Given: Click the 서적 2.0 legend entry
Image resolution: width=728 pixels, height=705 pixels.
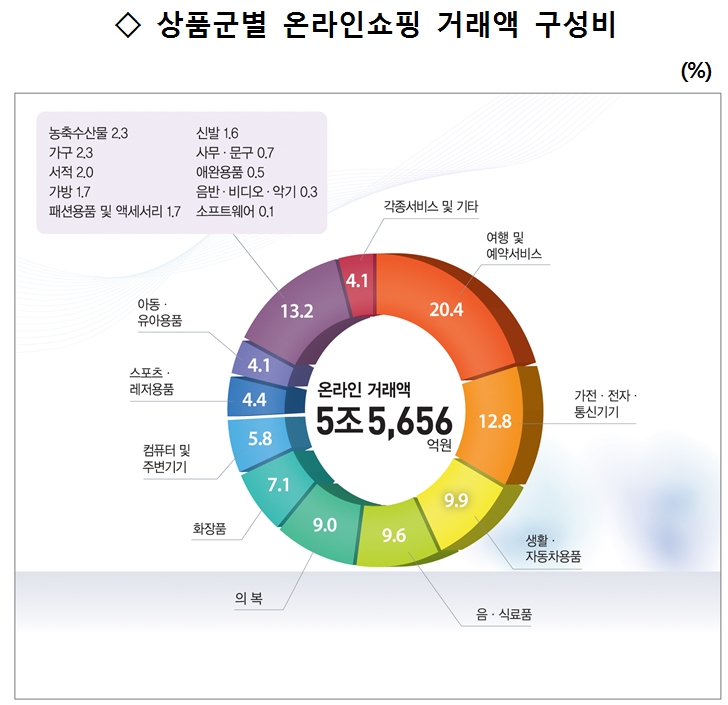Looking at the screenshot, I should click(71, 172).
